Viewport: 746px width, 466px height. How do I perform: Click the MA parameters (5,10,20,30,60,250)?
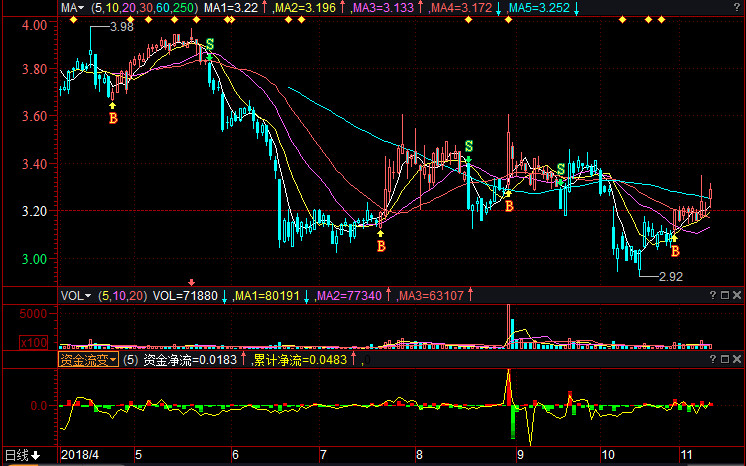coord(144,8)
